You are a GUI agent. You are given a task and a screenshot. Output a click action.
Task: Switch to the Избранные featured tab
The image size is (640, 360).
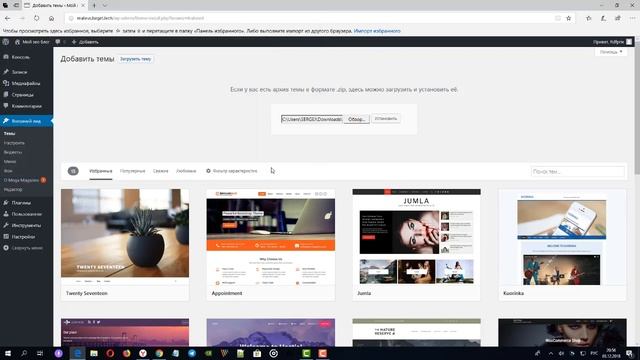coord(101,171)
